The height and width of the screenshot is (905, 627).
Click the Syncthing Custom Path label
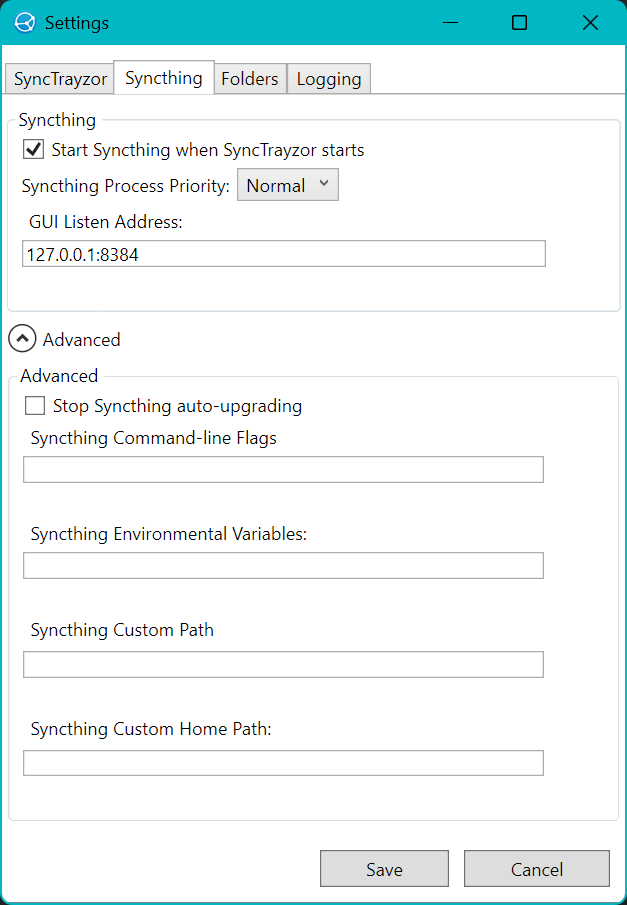[x=122, y=630]
